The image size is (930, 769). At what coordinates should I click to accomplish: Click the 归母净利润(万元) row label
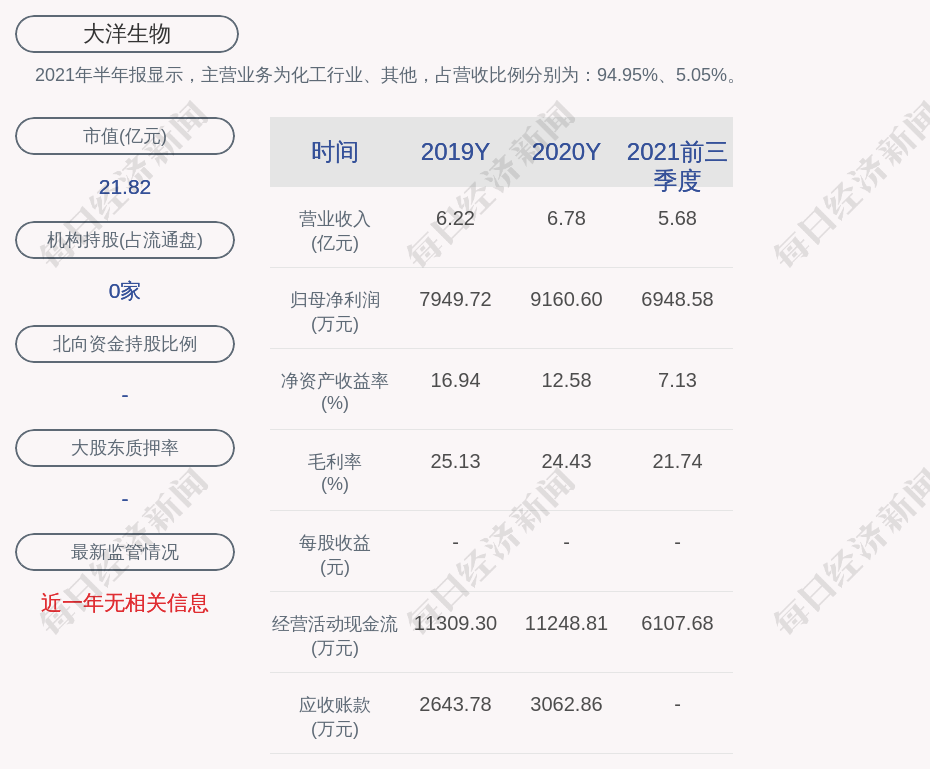pos(335,312)
